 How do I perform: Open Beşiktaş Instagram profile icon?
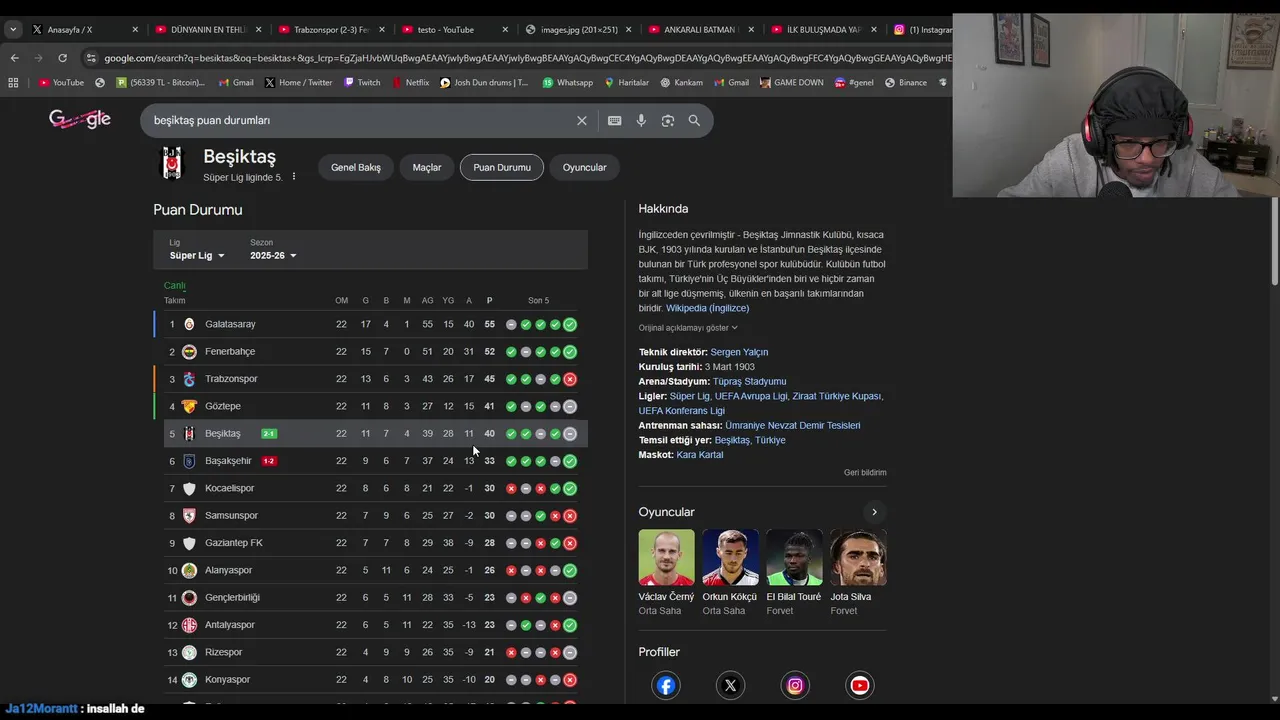(795, 685)
